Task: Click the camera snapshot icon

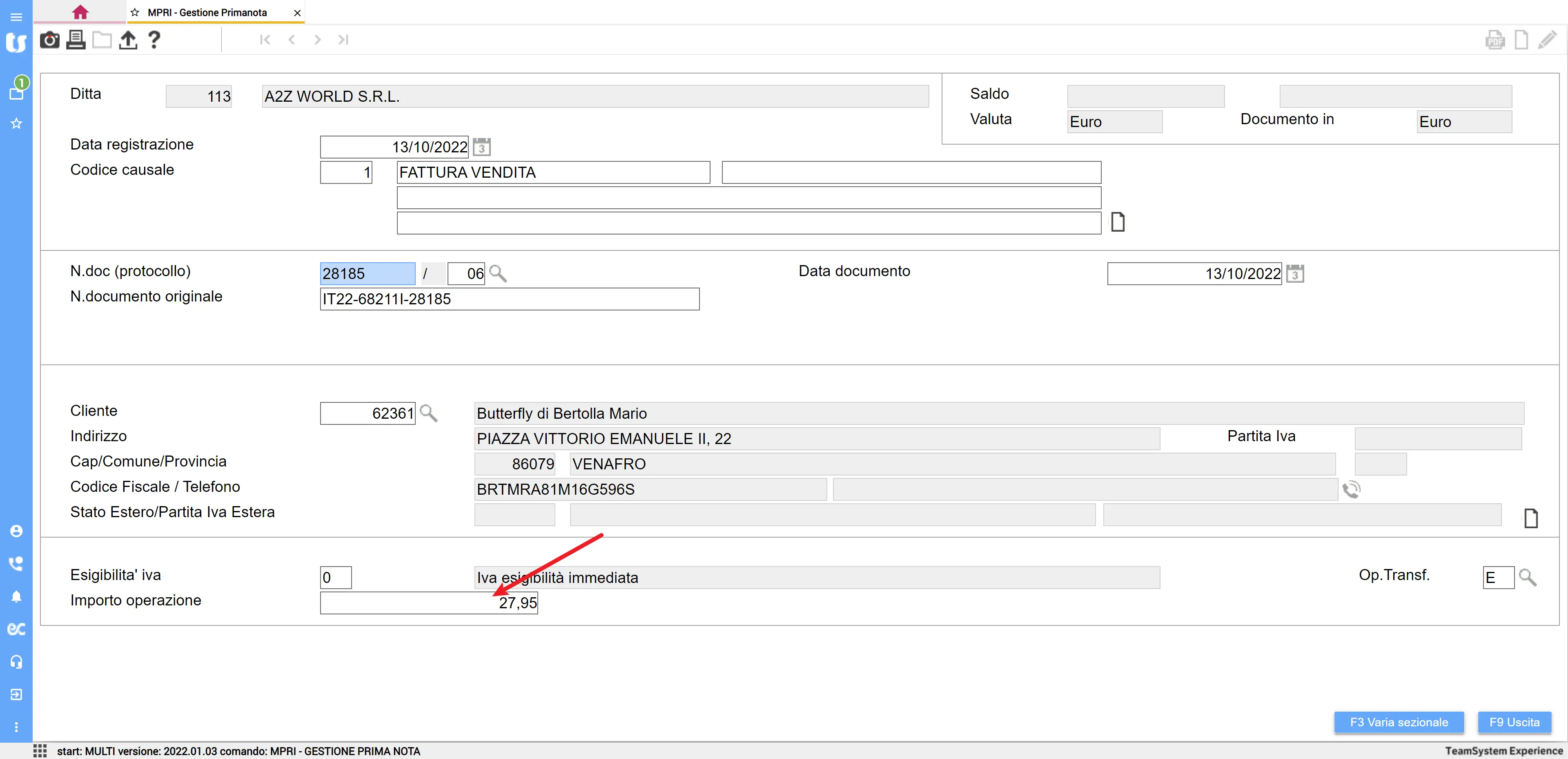Action: [49, 40]
